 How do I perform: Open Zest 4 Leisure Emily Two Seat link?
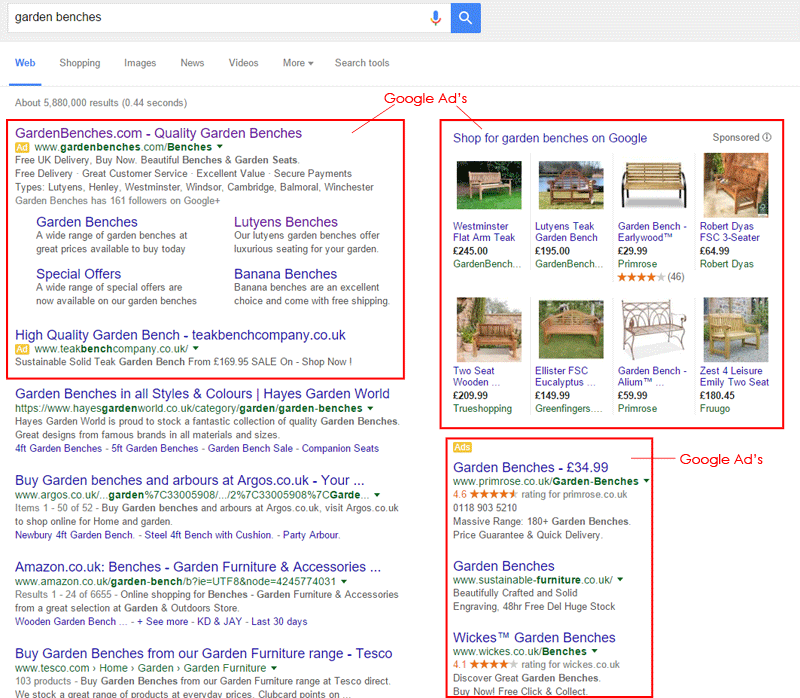point(734,377)
